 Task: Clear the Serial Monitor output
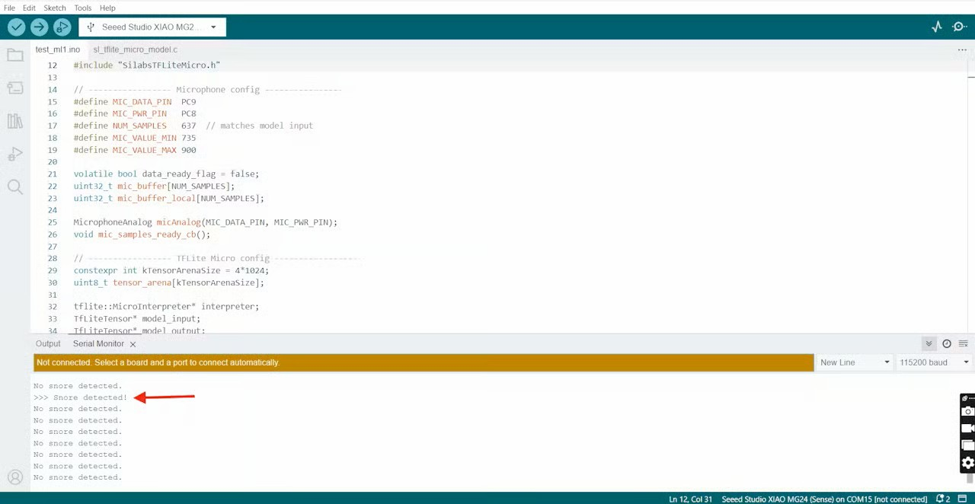[x=963, y=344]
